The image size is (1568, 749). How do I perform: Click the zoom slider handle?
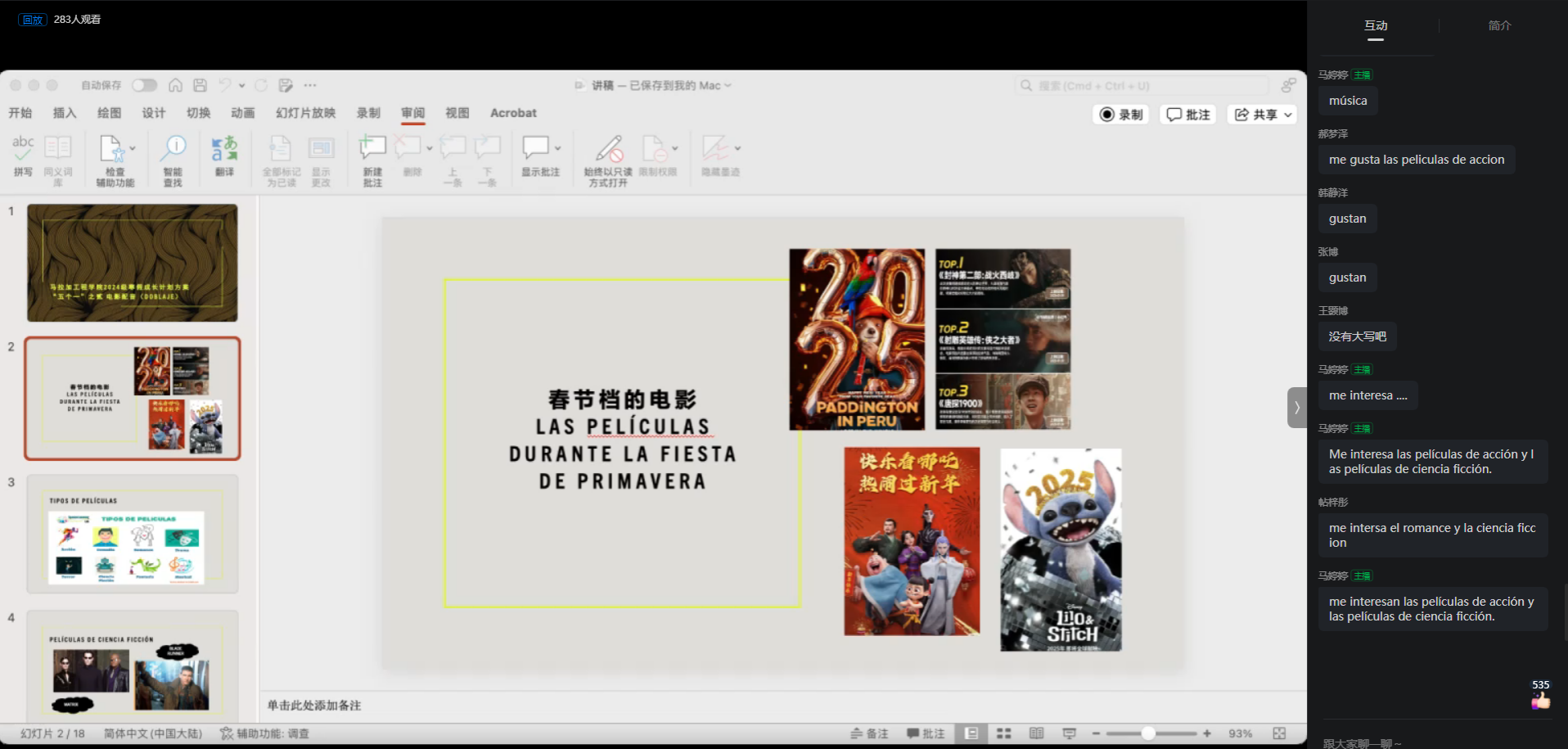(1148, 733)
